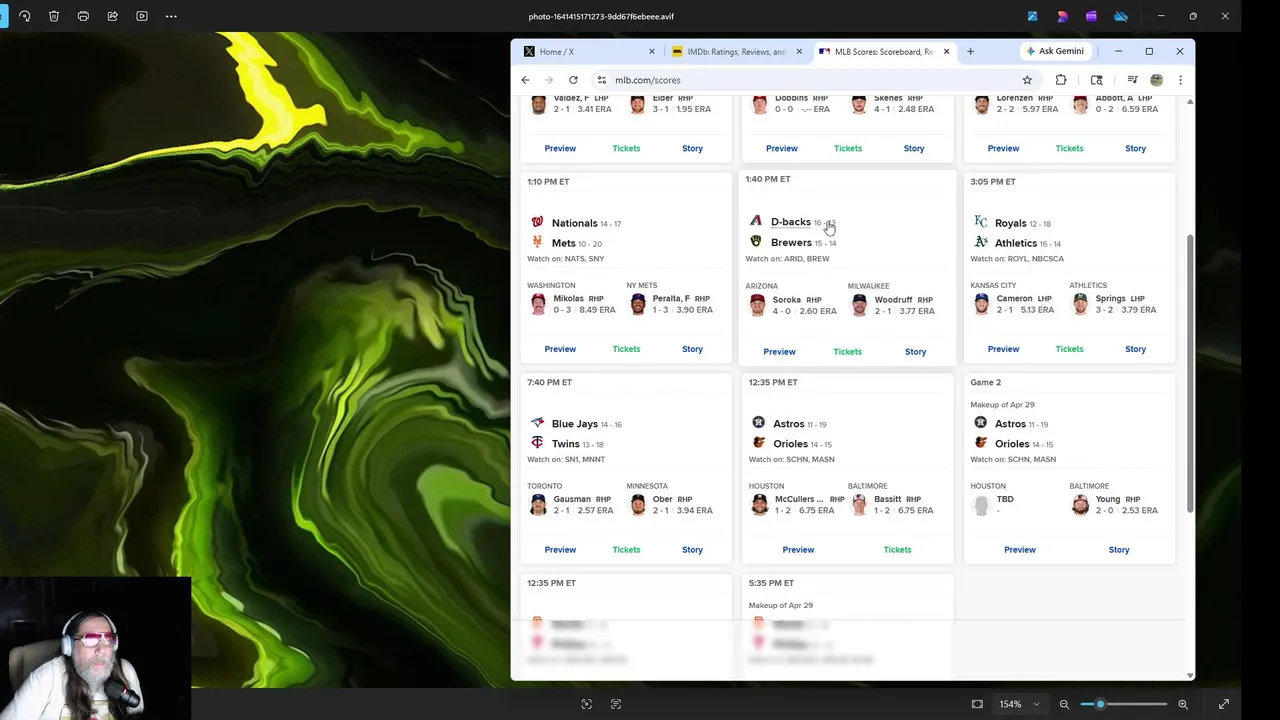Click Tickets for Royals vs Athletics game
The image size is (1280, 720).
(x=1069, y=349)
